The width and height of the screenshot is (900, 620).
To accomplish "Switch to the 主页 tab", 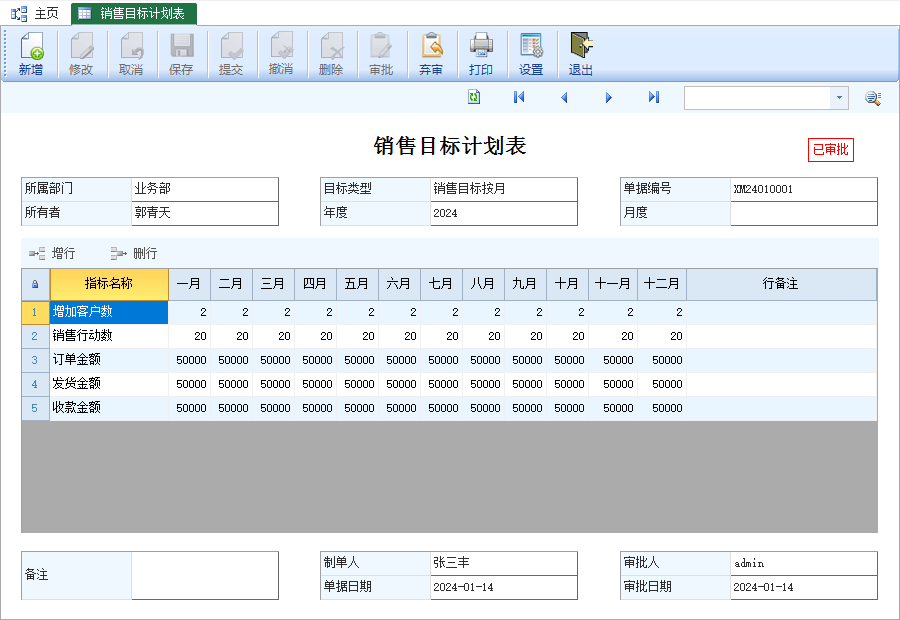I will click(x=36, y=13).
